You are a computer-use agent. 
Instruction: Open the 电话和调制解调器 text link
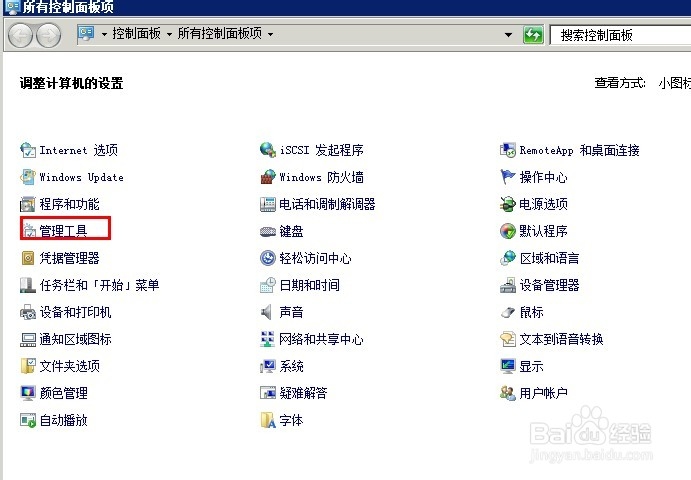[x=327, y=204]
